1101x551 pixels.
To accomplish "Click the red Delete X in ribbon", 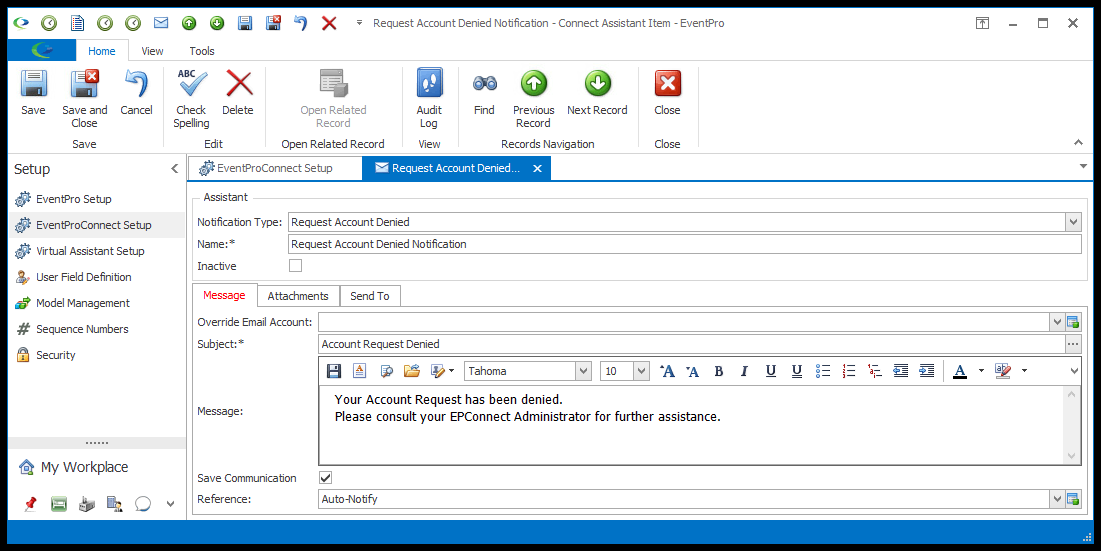I will 239,84.
